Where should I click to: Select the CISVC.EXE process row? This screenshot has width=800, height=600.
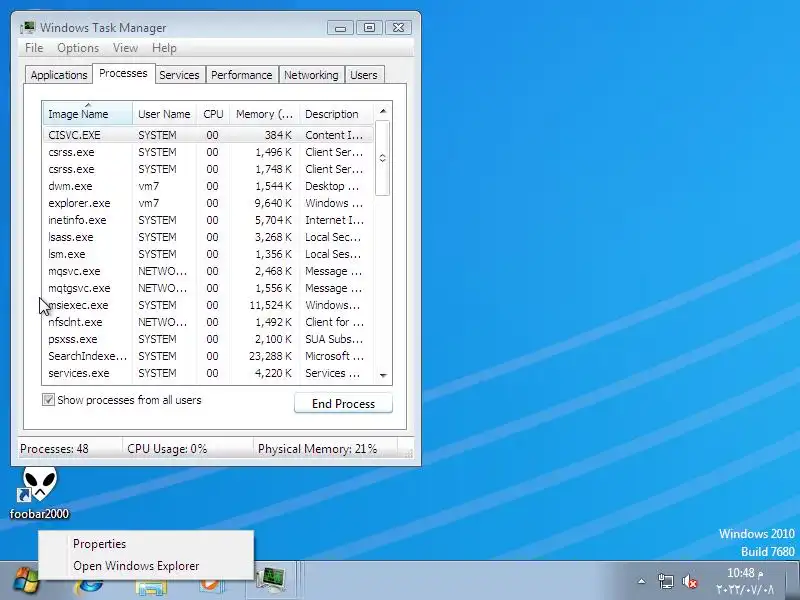(x=208, y=135)
